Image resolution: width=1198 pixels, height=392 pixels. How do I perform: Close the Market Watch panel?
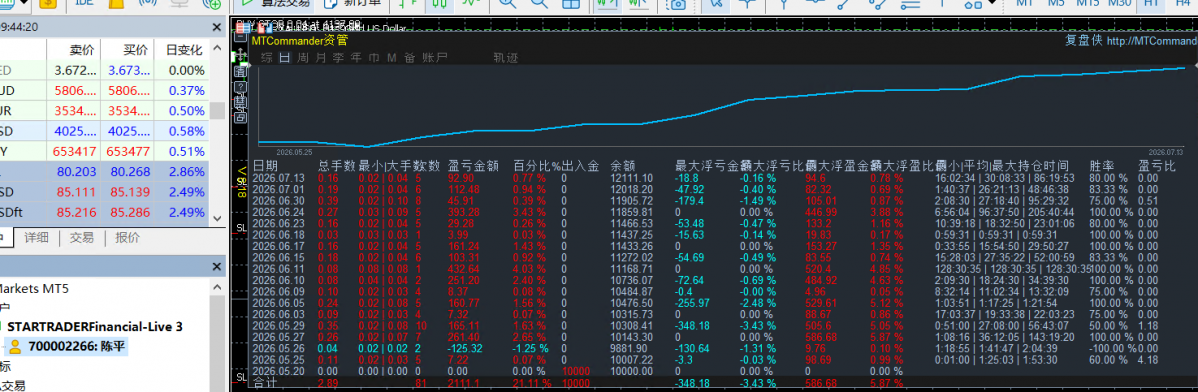(x=218, y=27)
